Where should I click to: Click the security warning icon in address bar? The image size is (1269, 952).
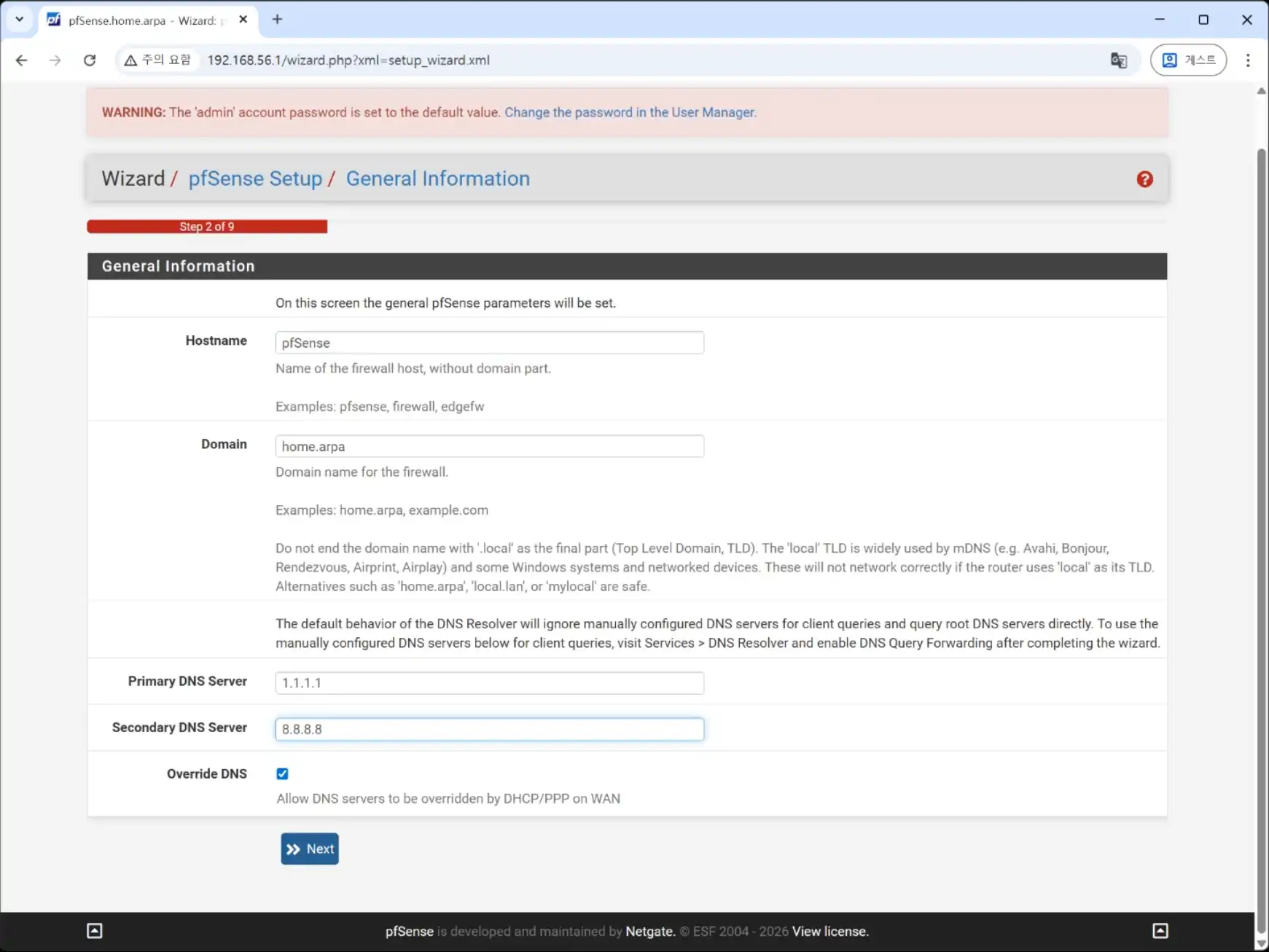131,61
